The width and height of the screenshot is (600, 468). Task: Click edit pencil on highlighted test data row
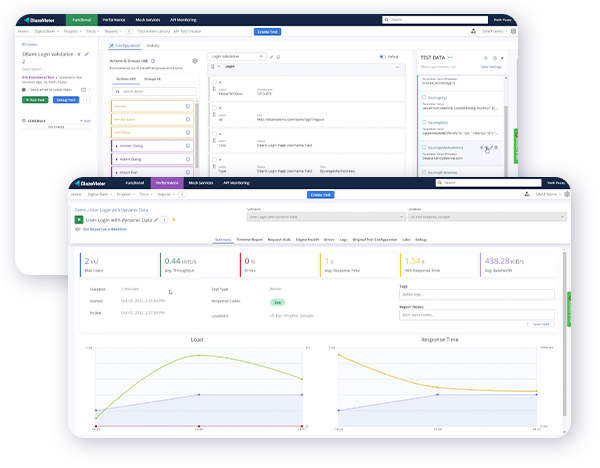[x=491, y=147]
